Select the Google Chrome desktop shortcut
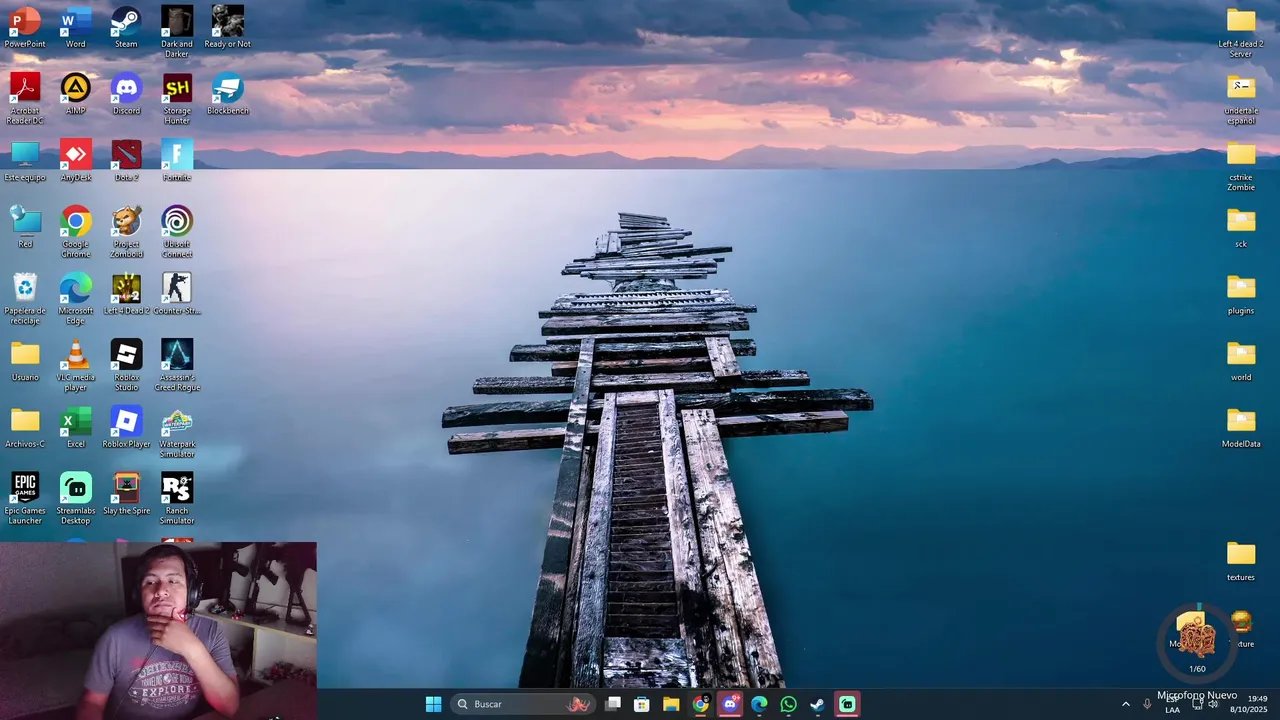Viewport: 1280px width, 720px height. coord(76,232)
